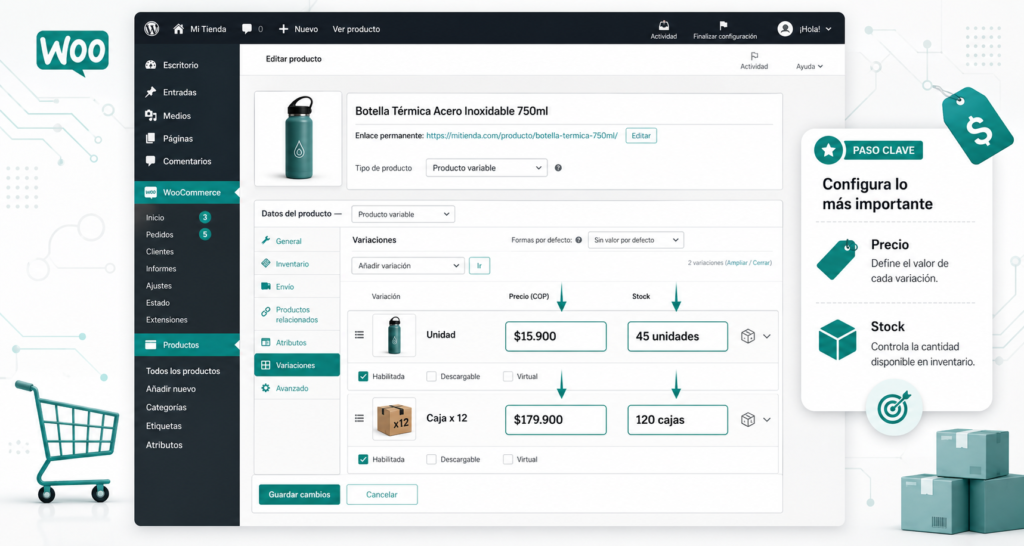Select Productos menu in sidebar
1024x546 pixels.
pos(187,345)
